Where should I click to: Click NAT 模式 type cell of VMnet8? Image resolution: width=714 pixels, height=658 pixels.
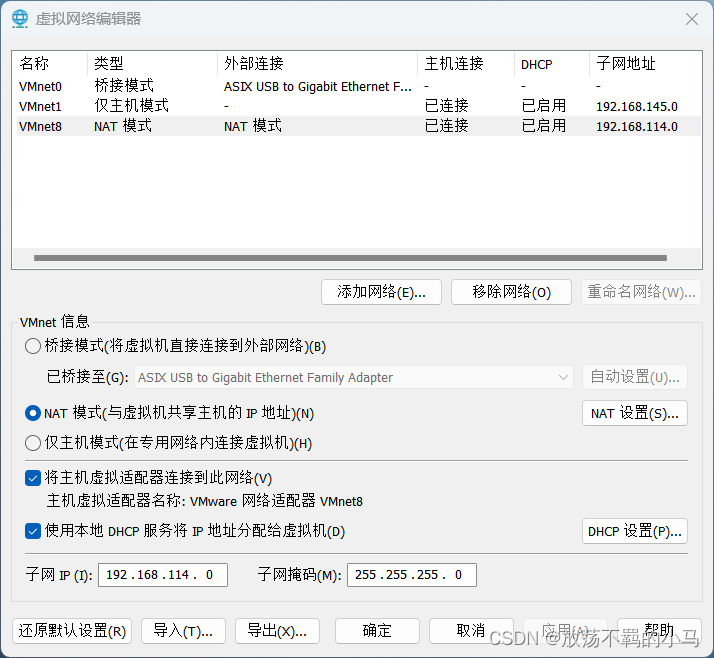[x=123, y=126]
